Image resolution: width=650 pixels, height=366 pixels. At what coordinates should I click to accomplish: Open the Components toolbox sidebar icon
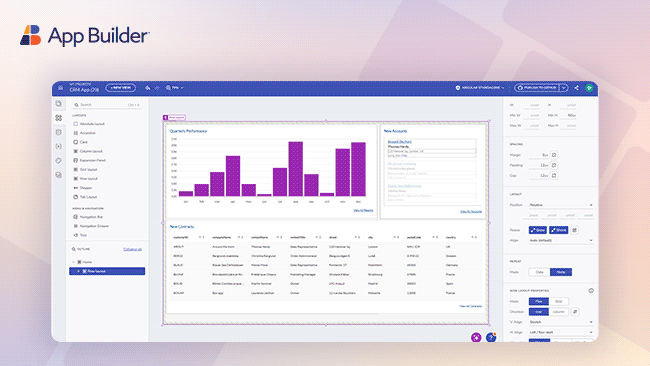tap(58, 118)
